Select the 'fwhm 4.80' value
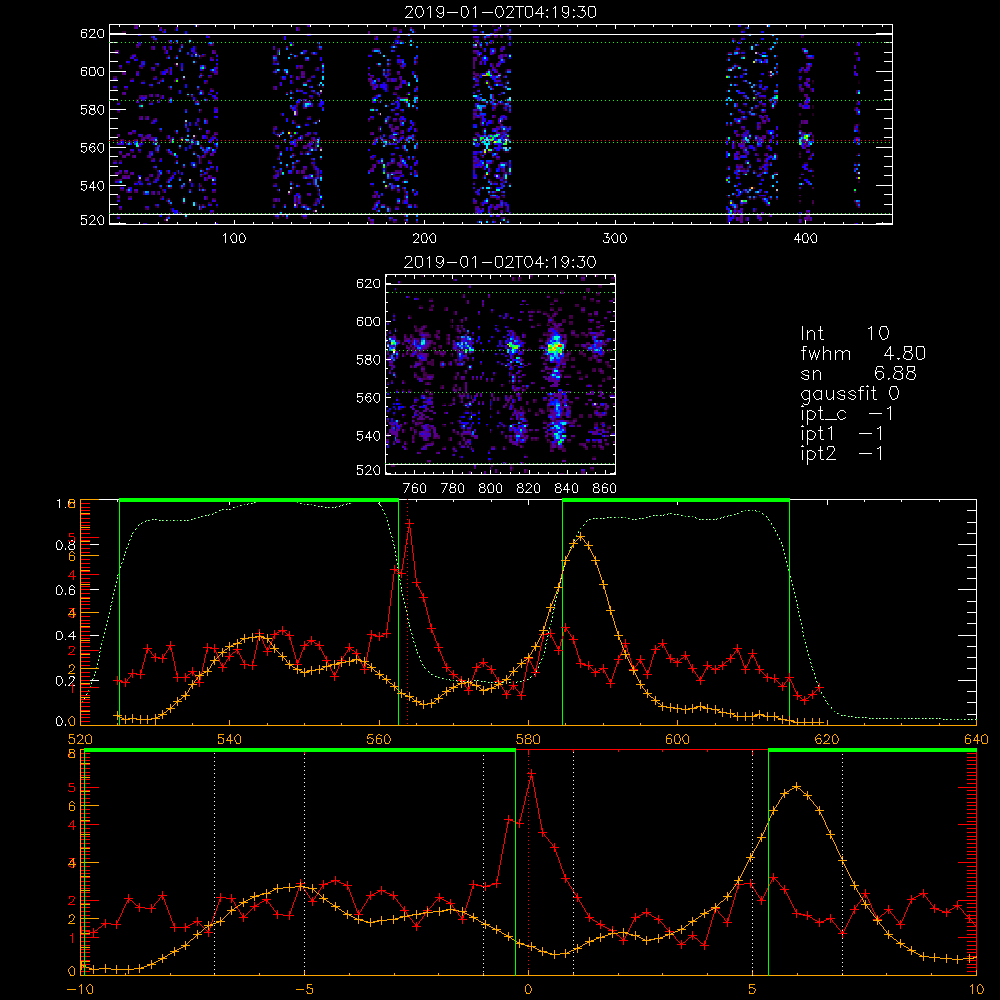Viewport: 1000px width, 1000px height. pos(863,353)
